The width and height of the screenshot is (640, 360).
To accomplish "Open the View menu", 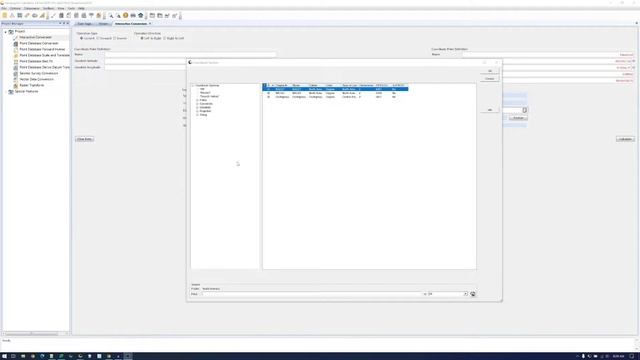I will click(x=61, y=8).
